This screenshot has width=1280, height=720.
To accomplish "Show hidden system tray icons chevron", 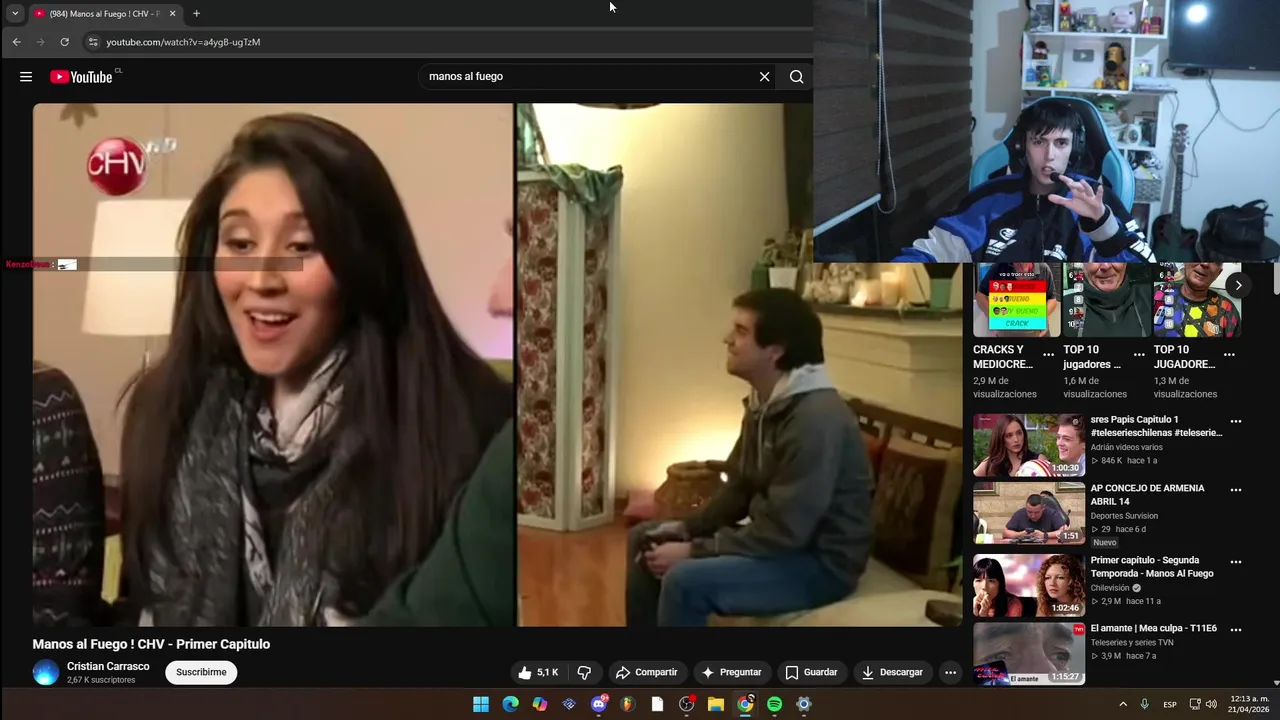I will [1123, 704].
